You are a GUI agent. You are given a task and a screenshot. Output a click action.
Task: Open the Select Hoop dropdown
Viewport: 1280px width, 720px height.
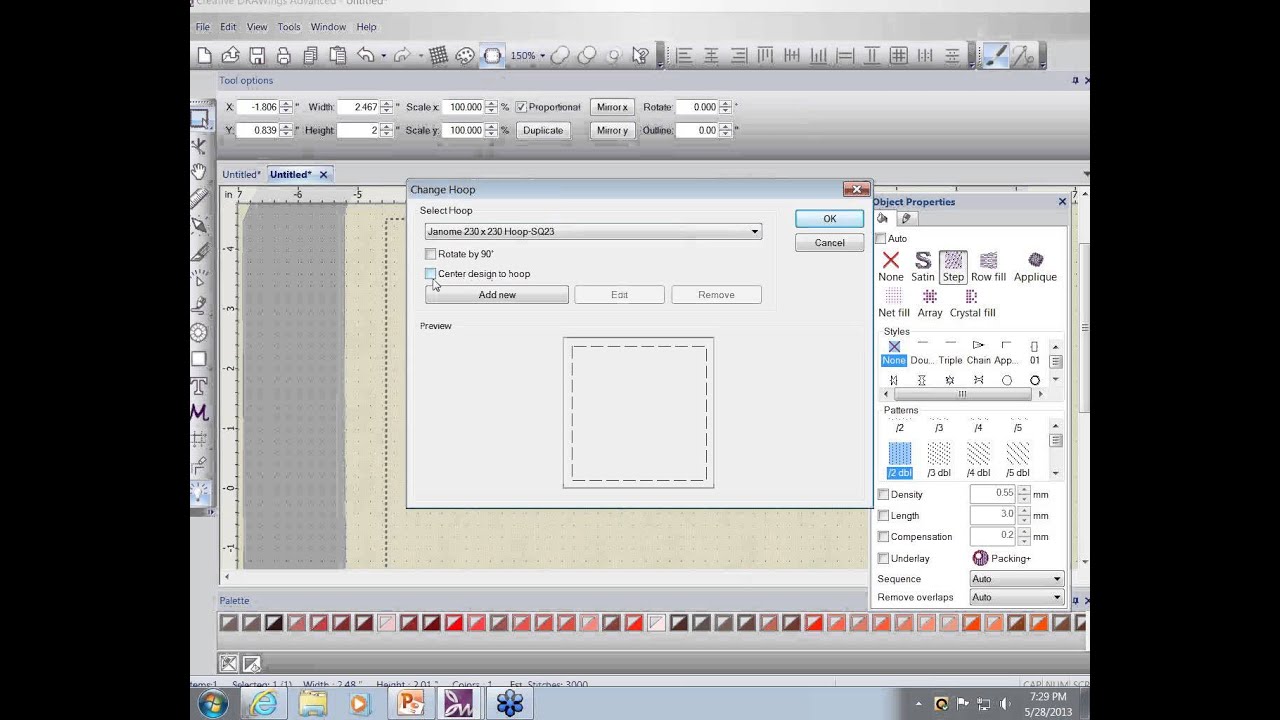(593, 231)
